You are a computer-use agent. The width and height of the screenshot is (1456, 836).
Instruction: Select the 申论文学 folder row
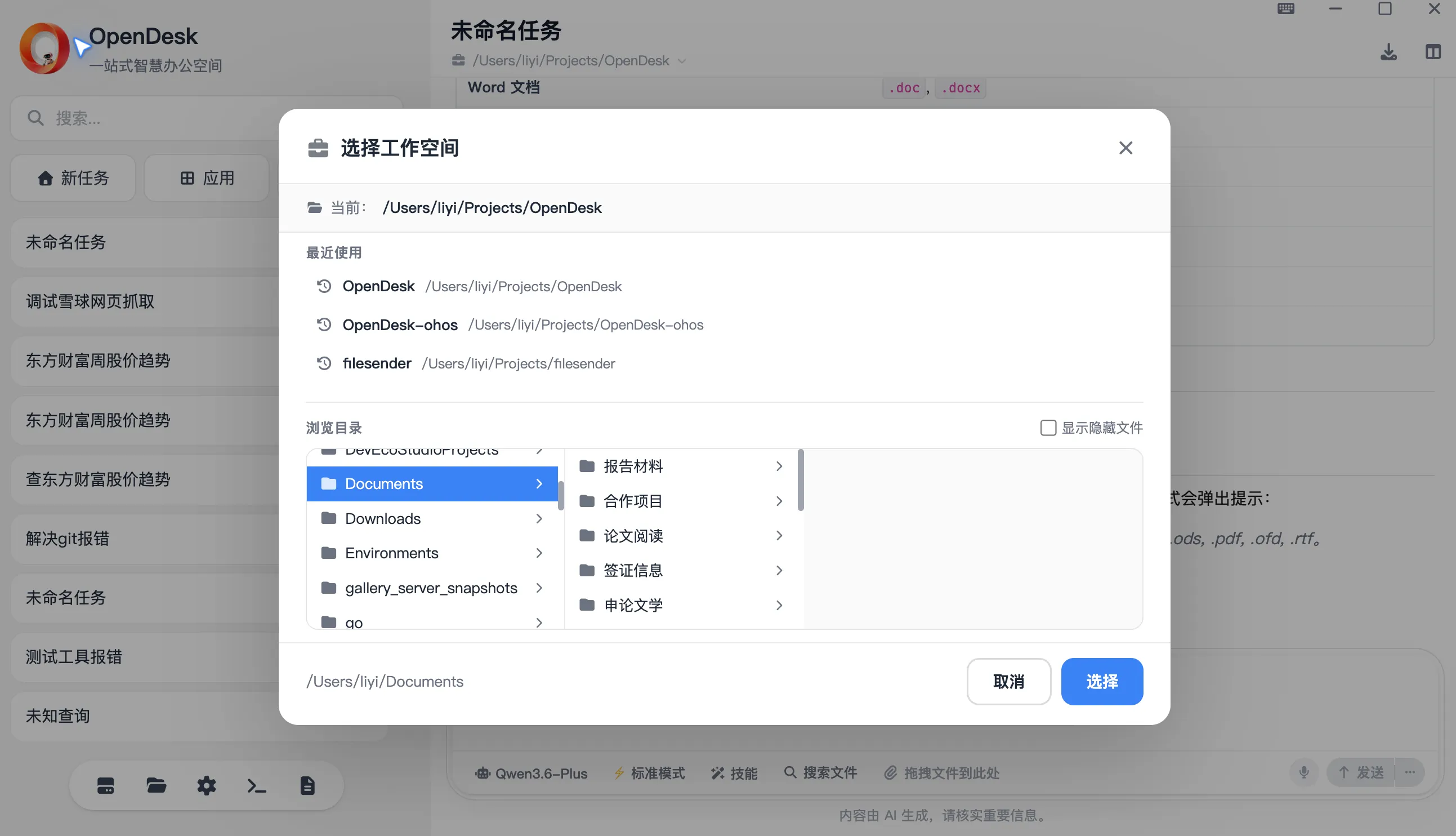point(681,604)
